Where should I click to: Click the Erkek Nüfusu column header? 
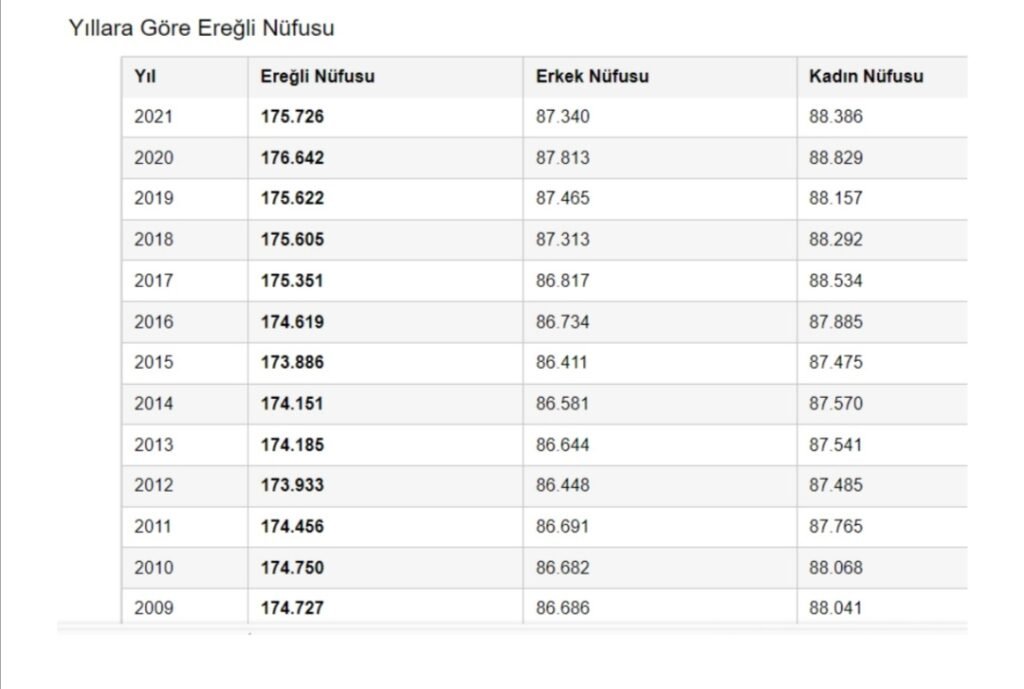click(592, 76)
